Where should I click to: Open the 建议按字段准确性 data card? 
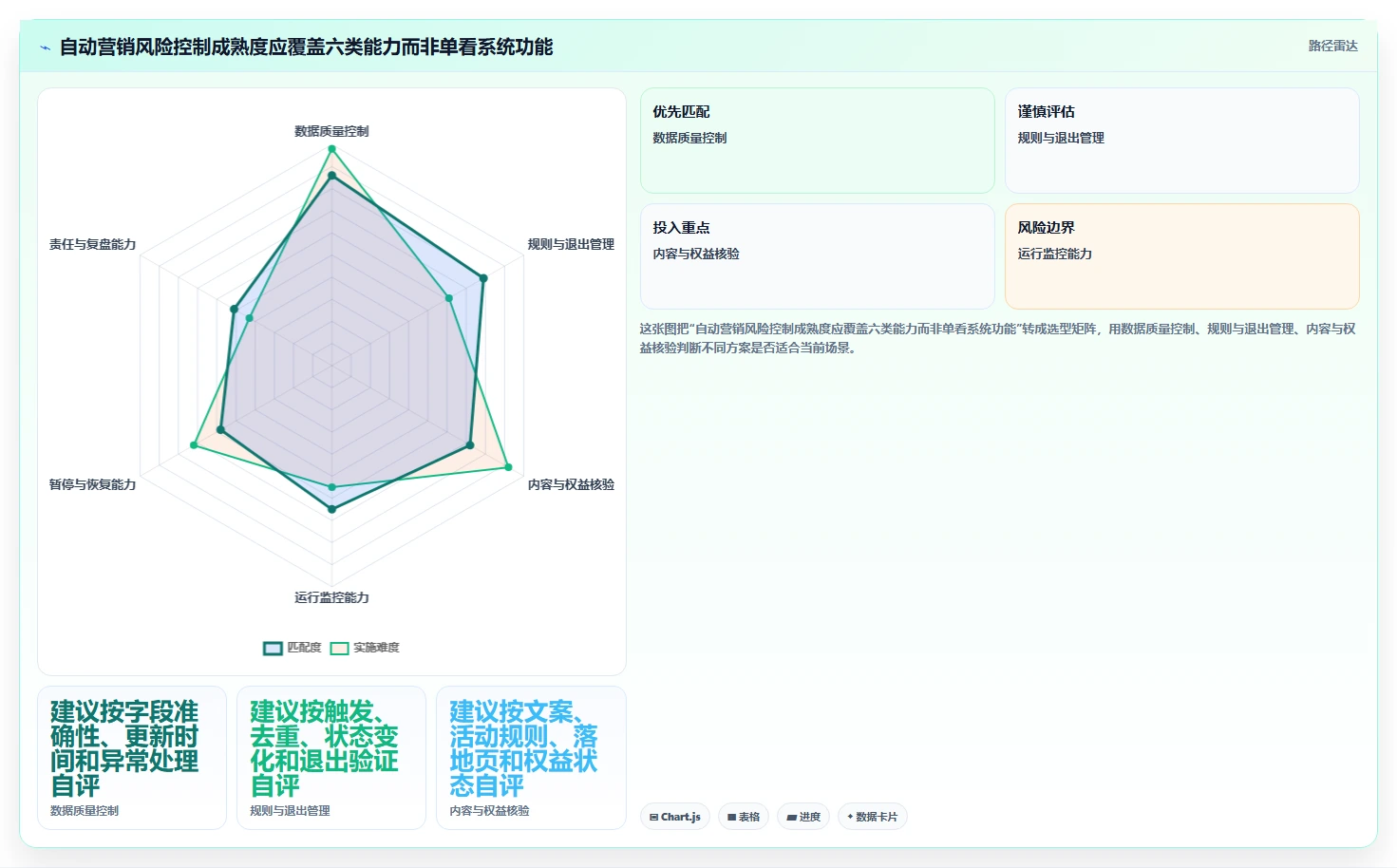132,758
